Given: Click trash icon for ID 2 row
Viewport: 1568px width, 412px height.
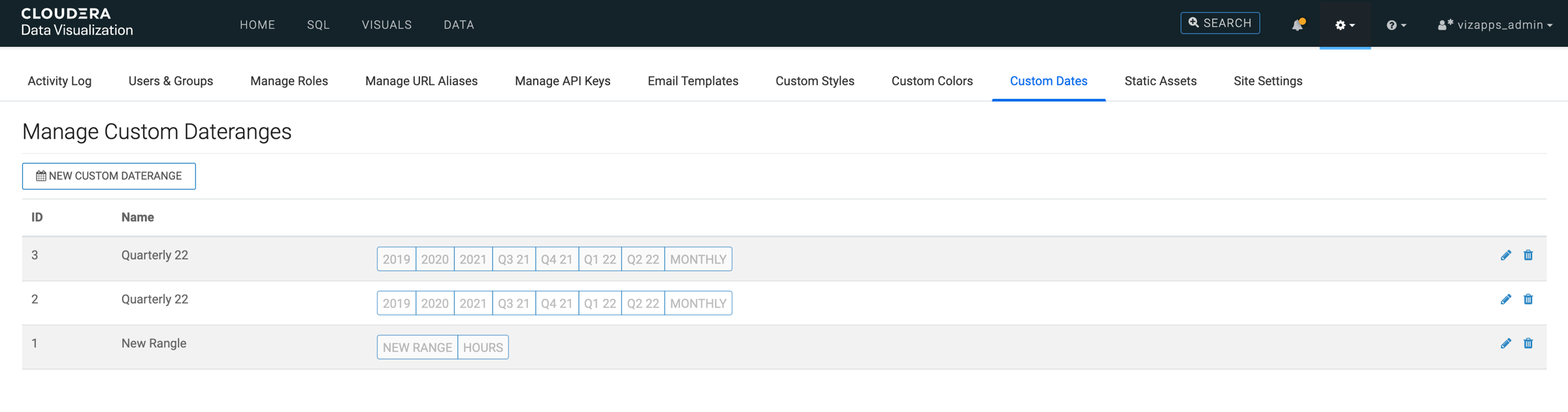Looking at the screenshot, I should pyautogui.click(x=1528, y=300).
